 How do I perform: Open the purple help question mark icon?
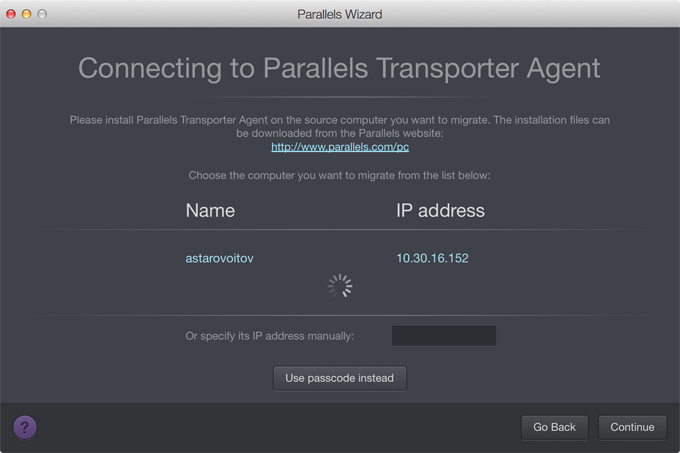click(x=25, y=427)
